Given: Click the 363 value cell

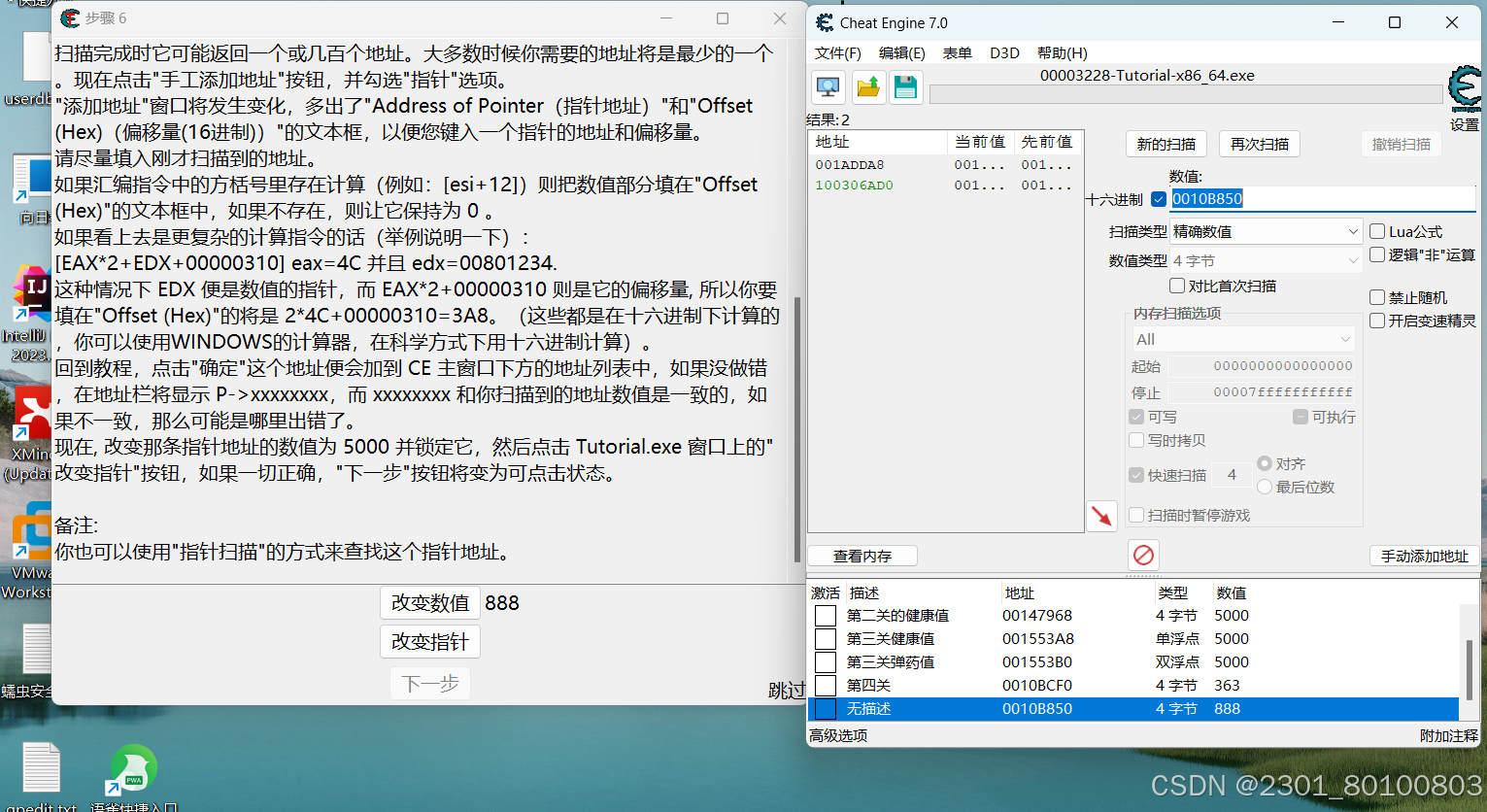Looking at the screenshot, I should click(x=1228, y=686).
